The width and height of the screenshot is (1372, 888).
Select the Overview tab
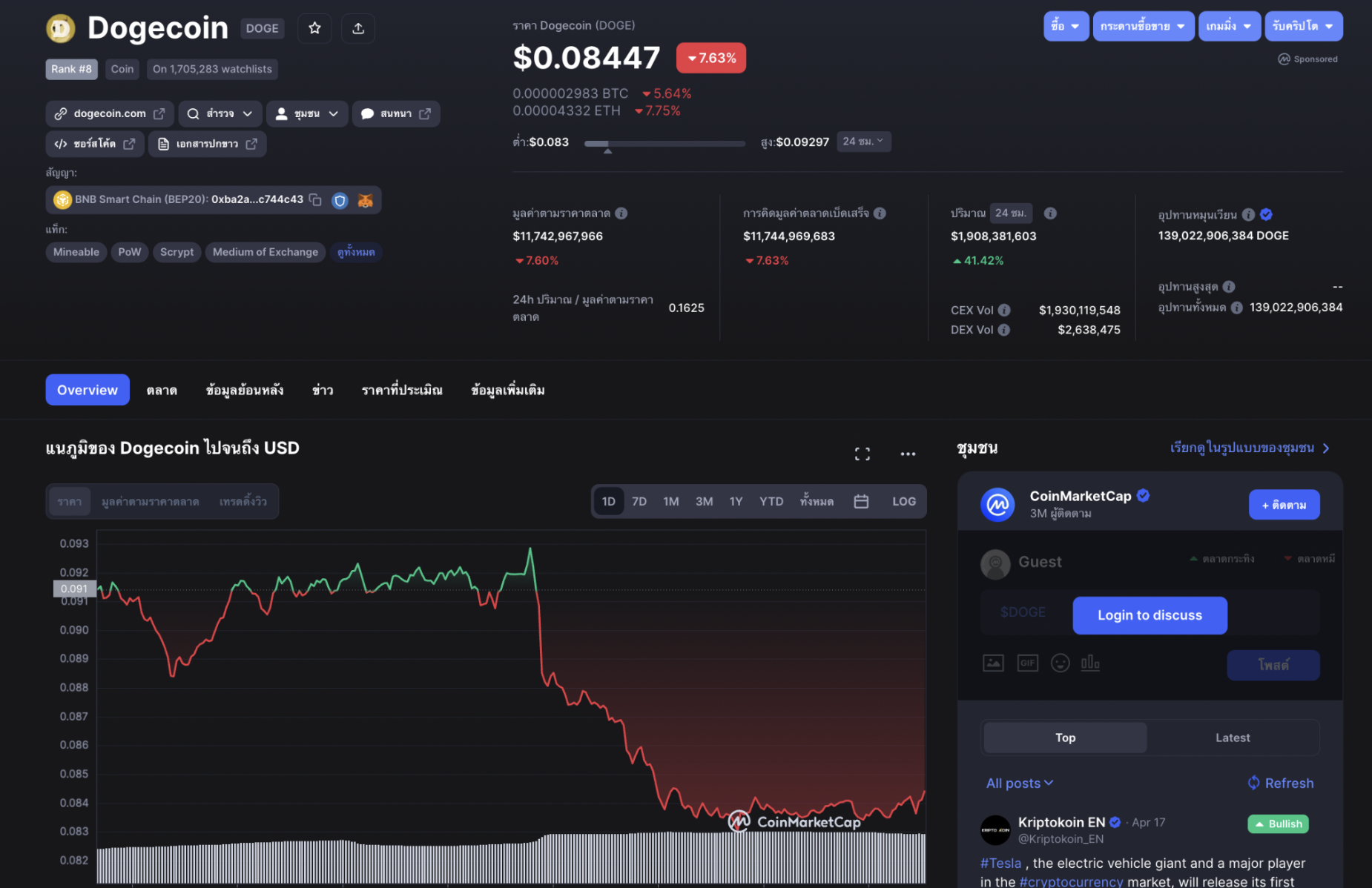(x=88, y=390)
